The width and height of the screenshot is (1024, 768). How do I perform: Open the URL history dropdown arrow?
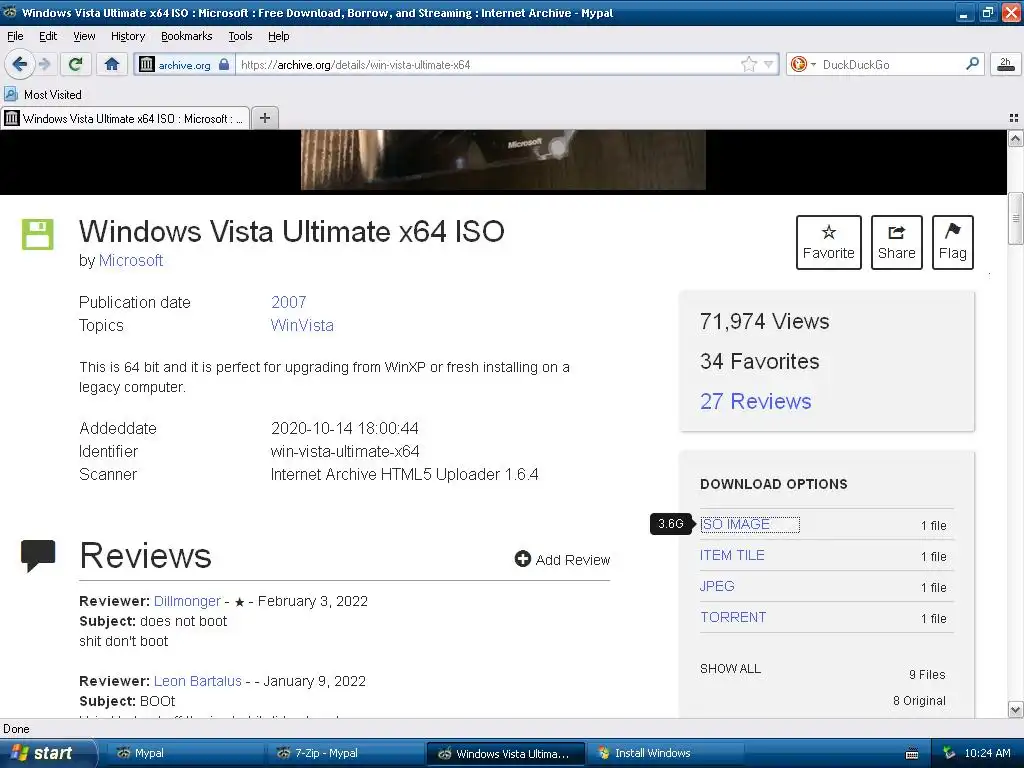coord(769,64)
